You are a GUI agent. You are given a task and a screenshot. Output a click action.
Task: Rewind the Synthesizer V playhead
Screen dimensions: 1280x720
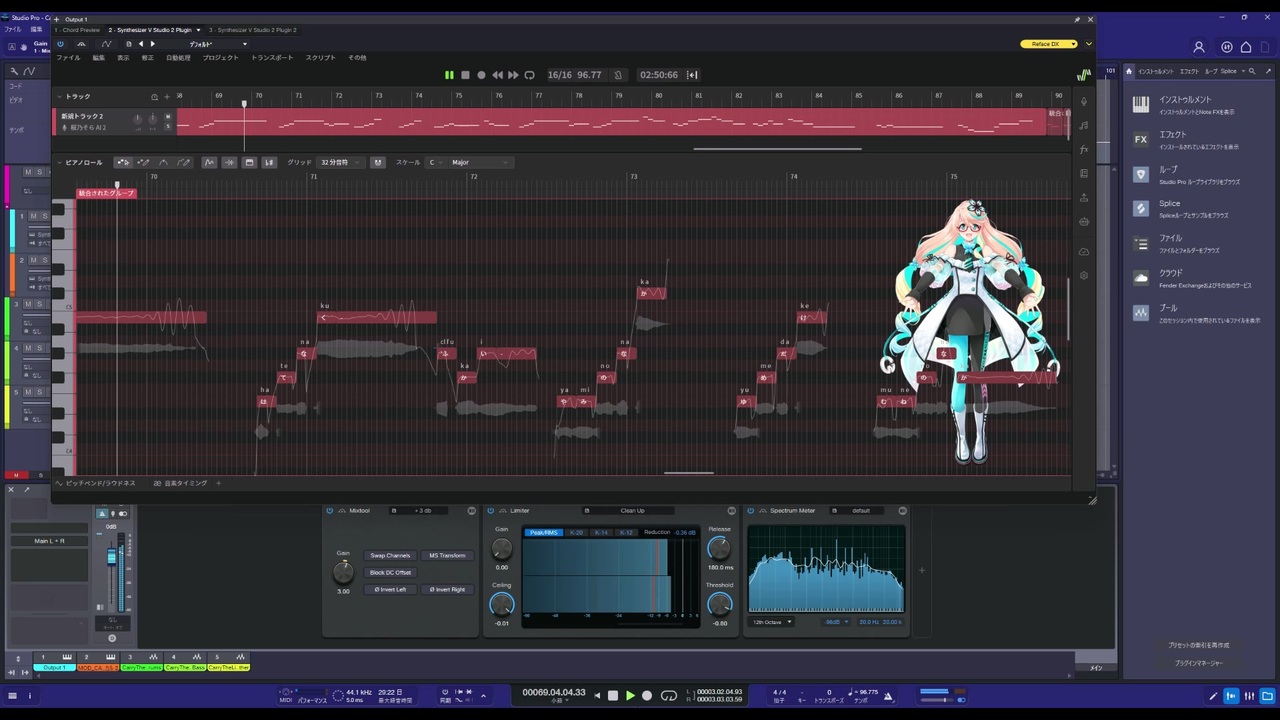(x=497, y=75)
